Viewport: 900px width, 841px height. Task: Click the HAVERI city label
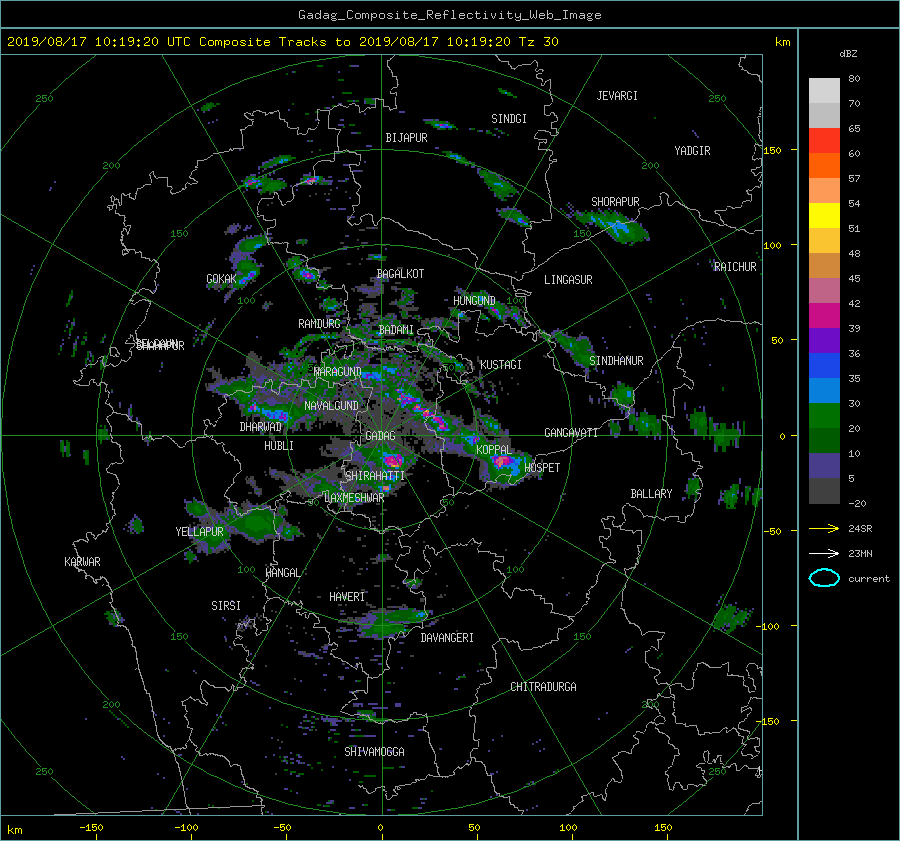click(x=347, y=598)
